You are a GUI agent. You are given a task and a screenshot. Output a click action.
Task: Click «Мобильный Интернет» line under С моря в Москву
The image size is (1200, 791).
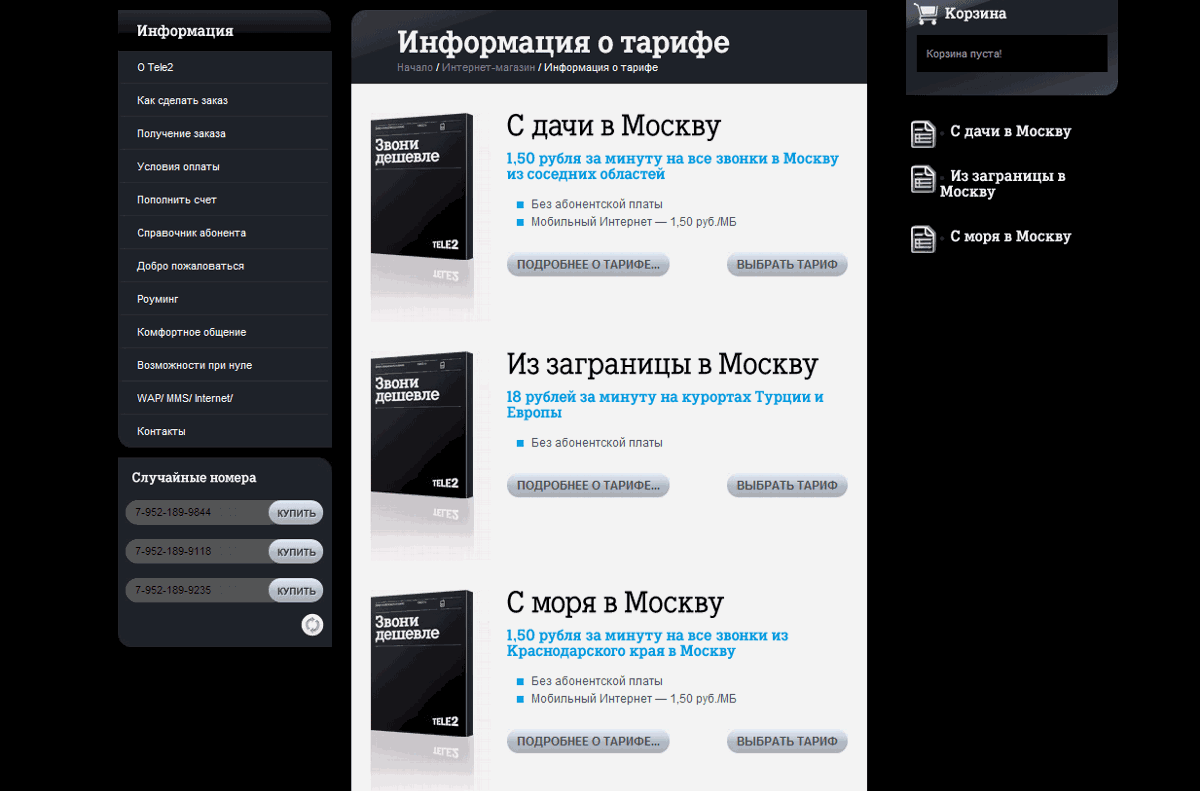(x=634, y=699)
